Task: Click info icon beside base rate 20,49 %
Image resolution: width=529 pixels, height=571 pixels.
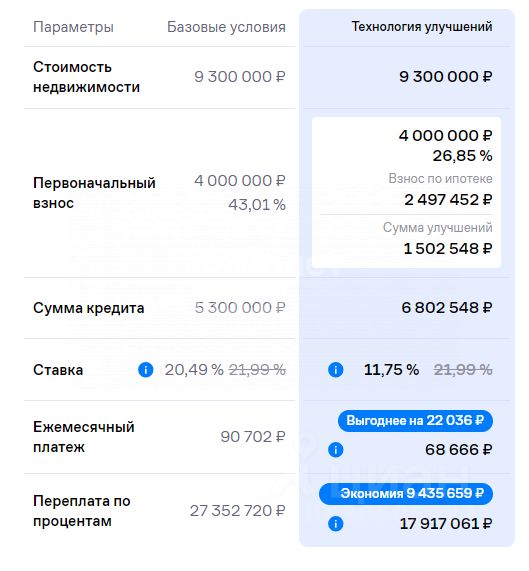Action: [x=146, y=370]
